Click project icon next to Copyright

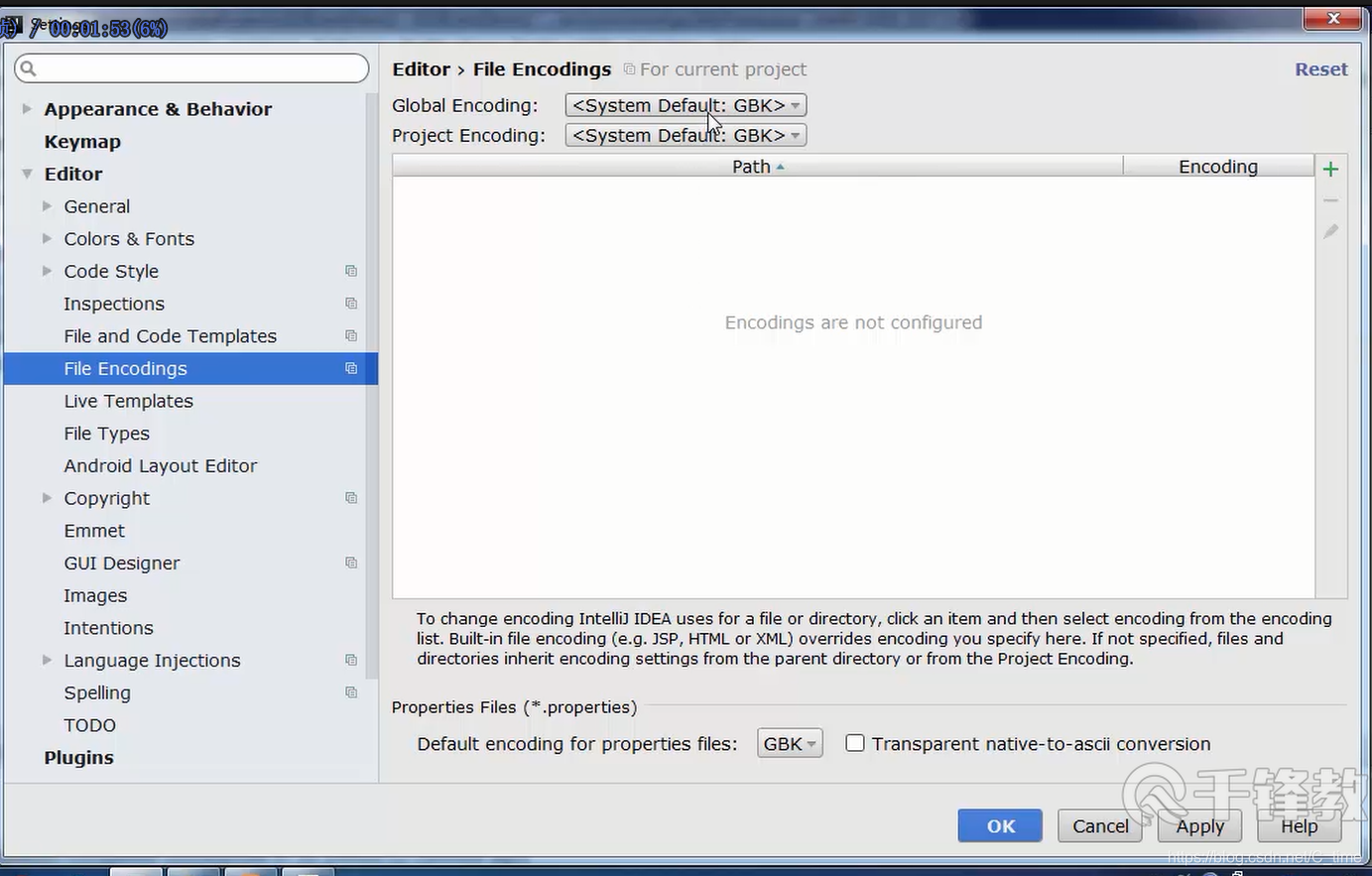pos(351,498)
